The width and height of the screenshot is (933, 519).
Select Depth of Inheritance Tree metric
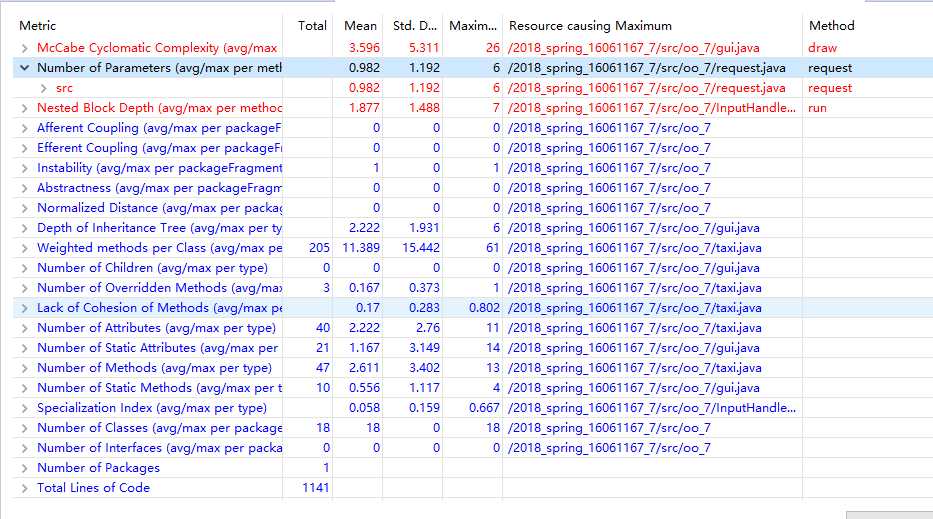pos(159,228)
